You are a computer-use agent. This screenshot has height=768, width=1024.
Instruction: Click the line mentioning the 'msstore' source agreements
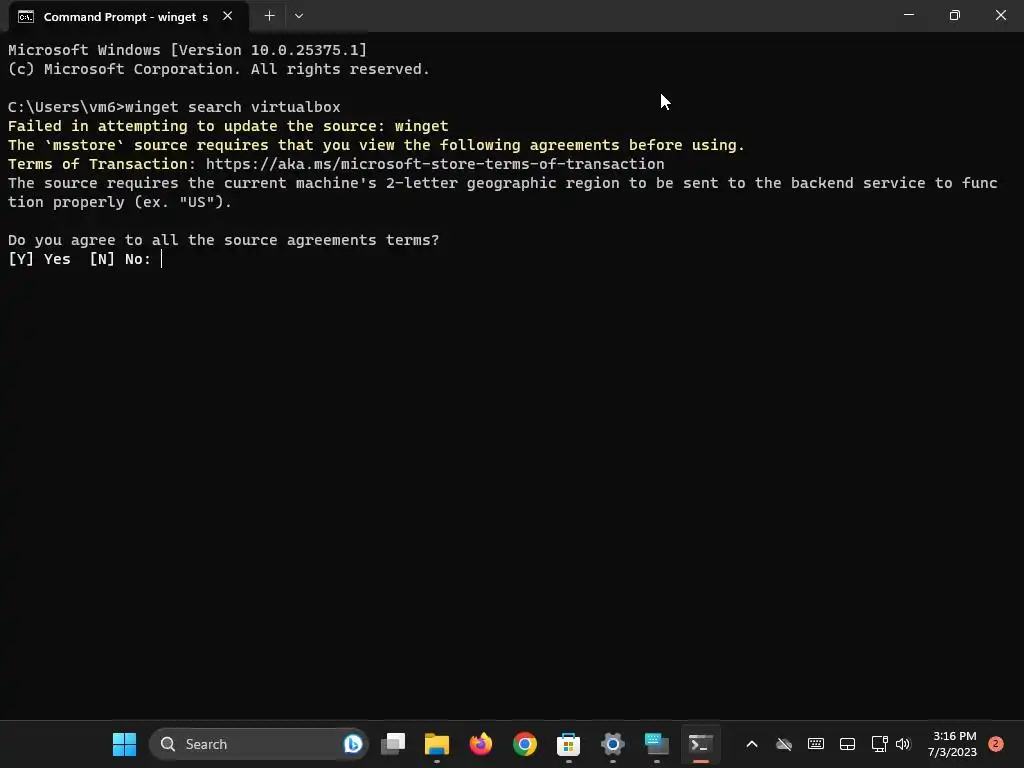click(x=376, y=145)
